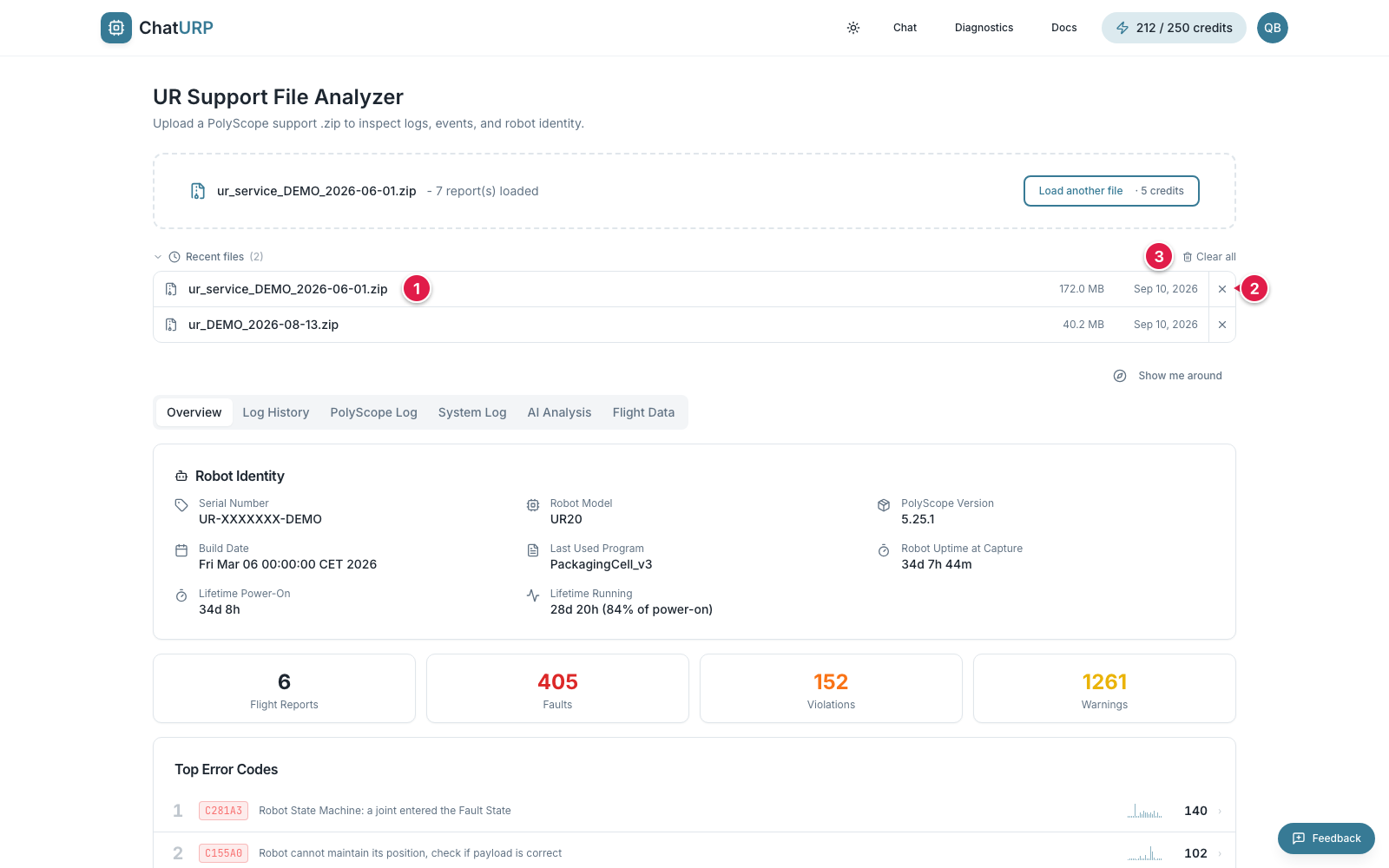Open the Chat page in navigation

pyautogui.click(x=905, y=28)
